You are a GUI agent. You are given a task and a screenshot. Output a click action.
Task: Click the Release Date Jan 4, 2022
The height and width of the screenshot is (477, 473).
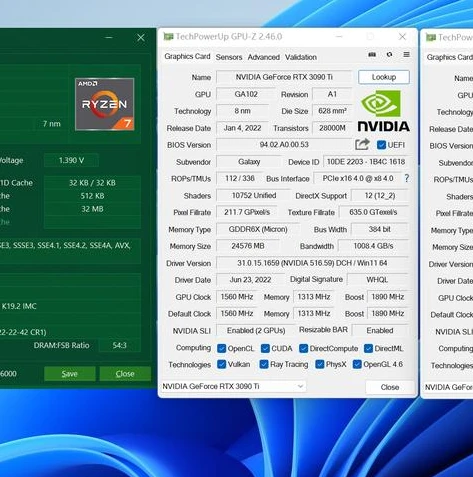point(242,128)
